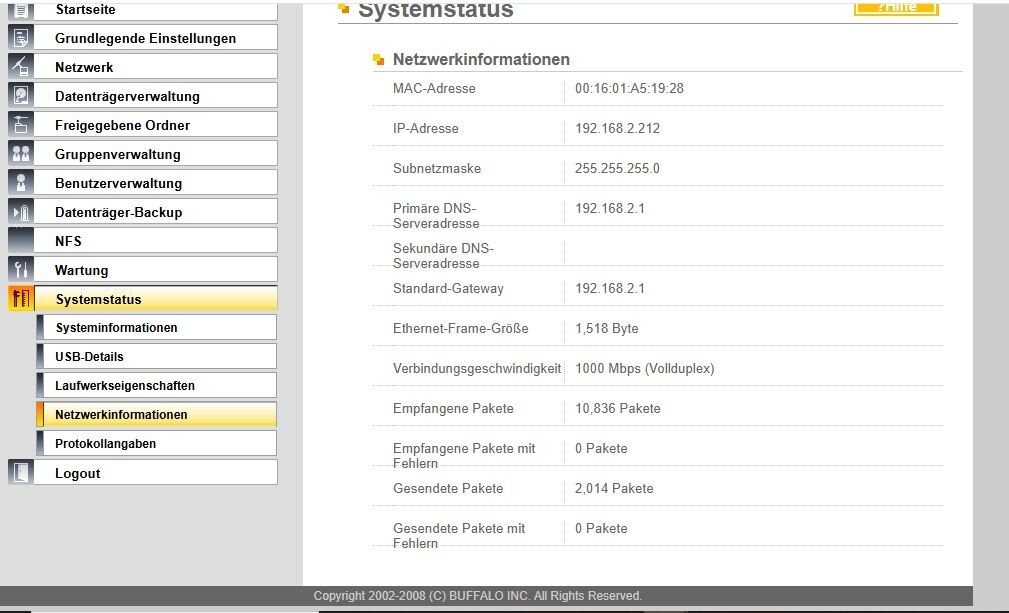
Task: Click the Standard-Gateway label
Action: click(448, 288)
